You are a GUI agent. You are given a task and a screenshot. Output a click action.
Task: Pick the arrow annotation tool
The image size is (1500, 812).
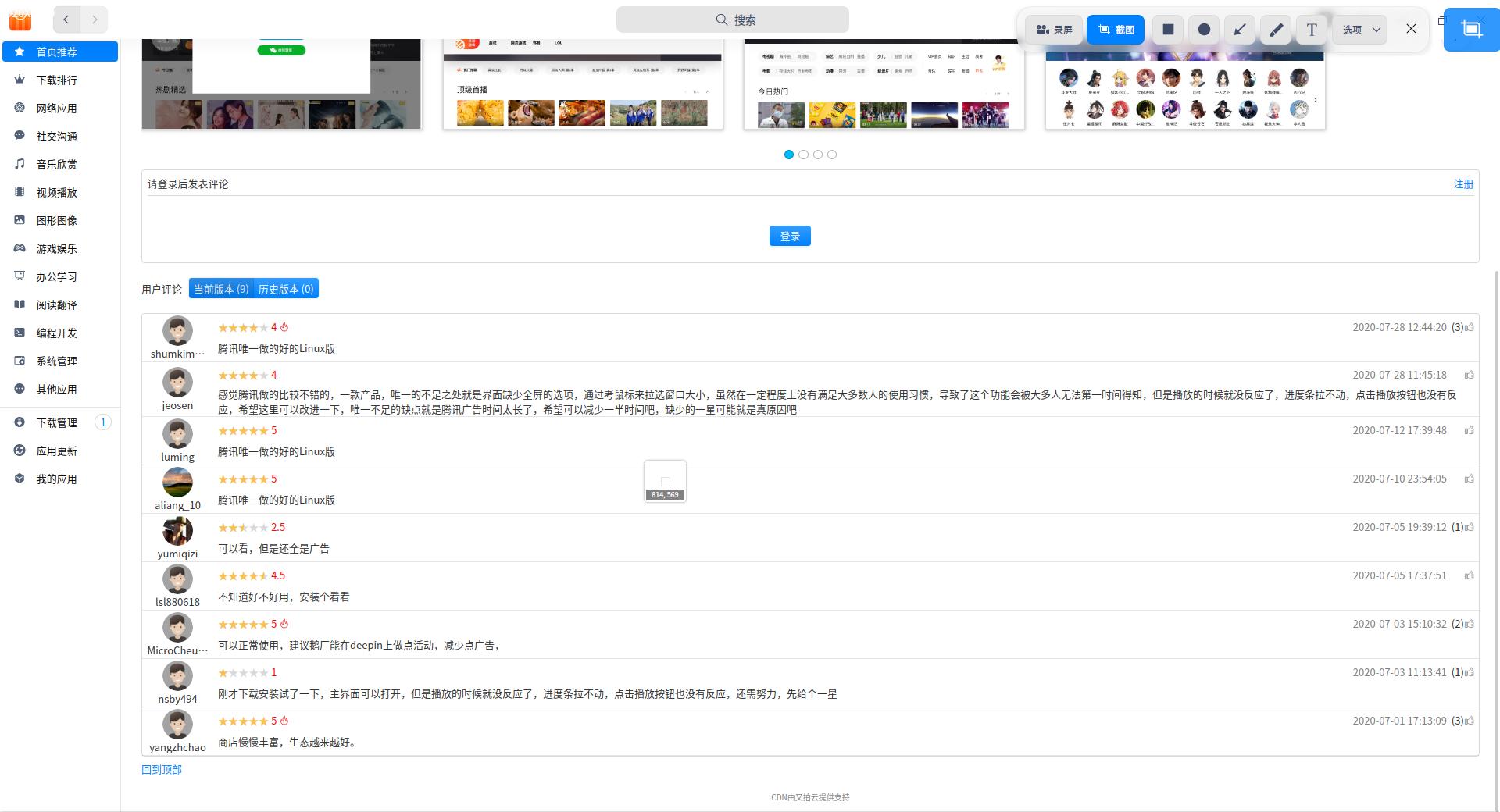click(x=1240, y=30)
